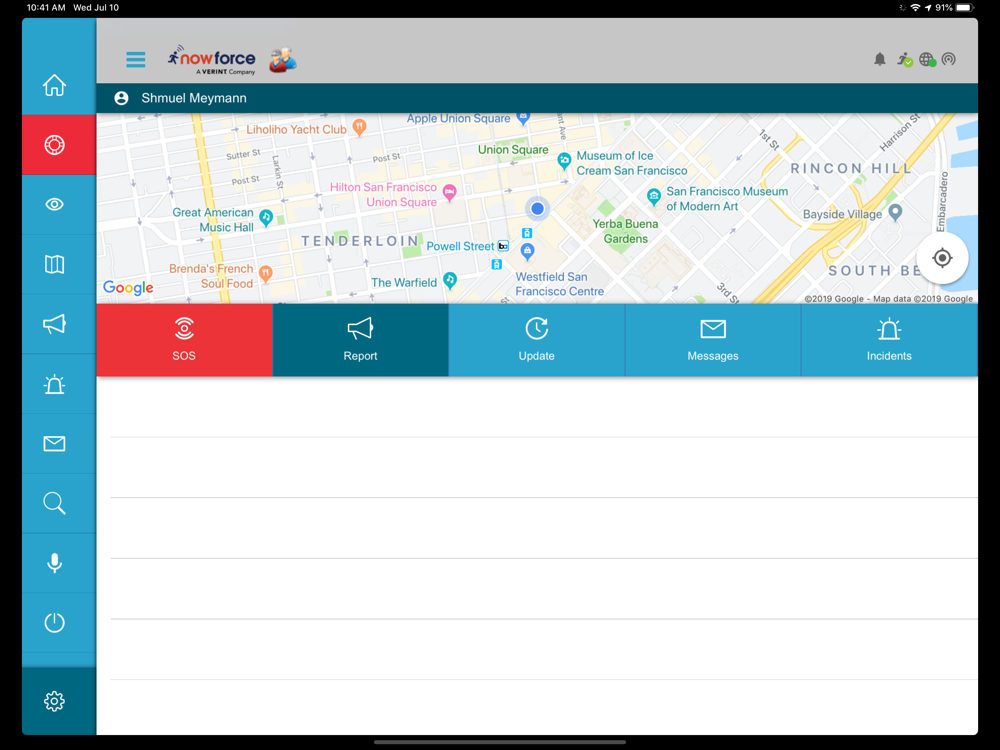
Task: Open the megaphone report sidebar icon
Action: [x=54, y=324]
